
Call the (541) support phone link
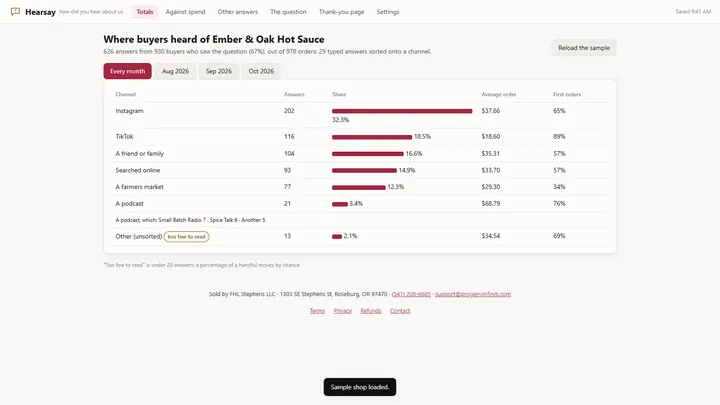[411, 294]
